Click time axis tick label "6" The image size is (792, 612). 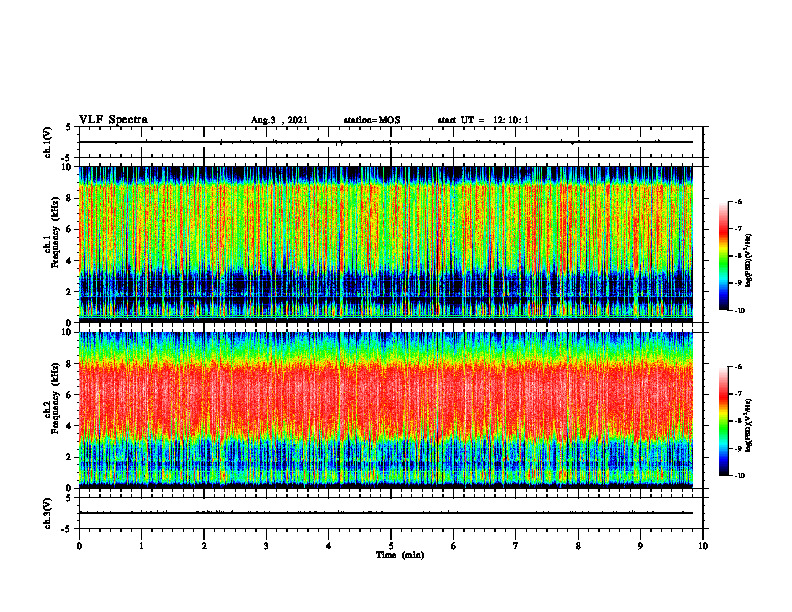tap(454, 546)
